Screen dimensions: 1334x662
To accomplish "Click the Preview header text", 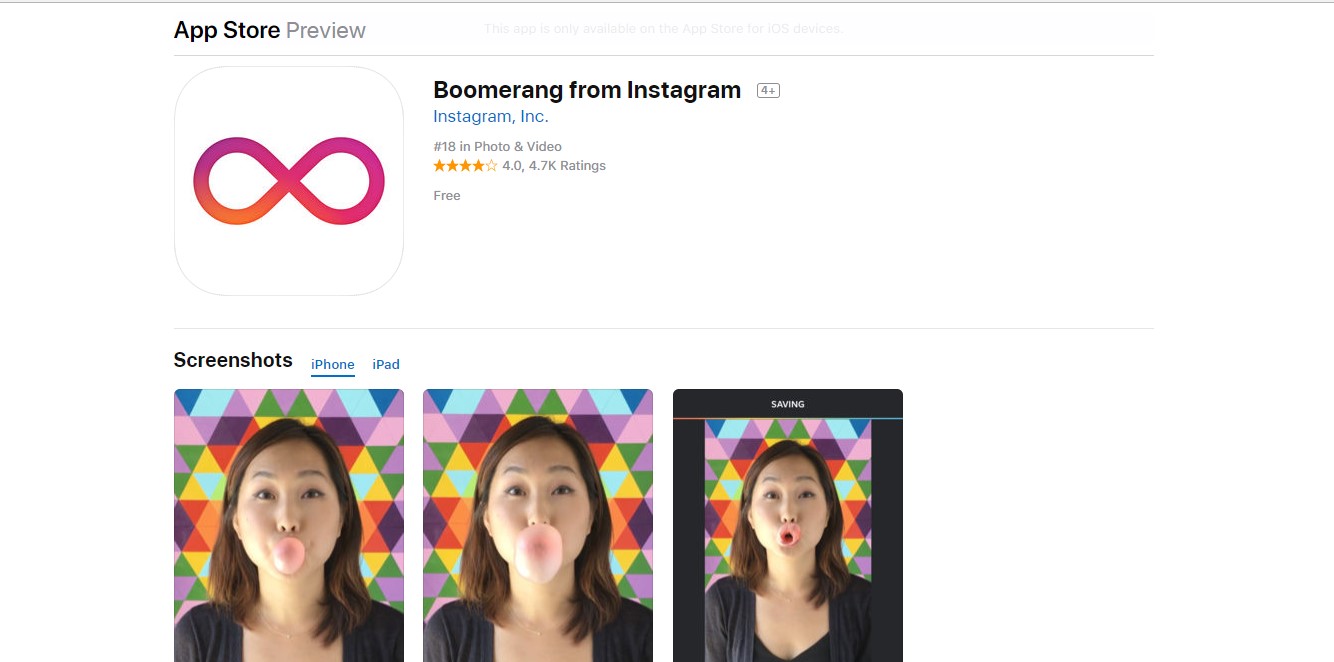I will (x=326, y=30).
